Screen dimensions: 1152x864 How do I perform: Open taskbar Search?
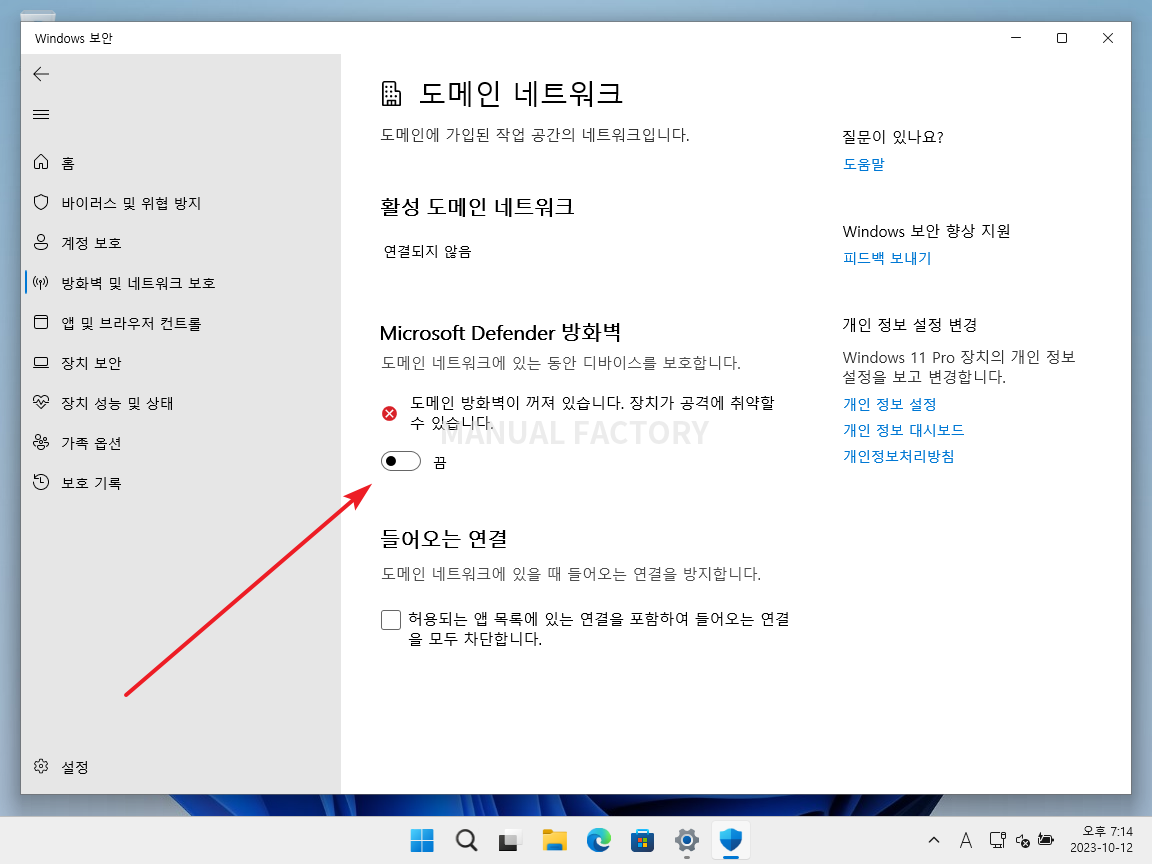pyautogui.click(x=466, y=840)
